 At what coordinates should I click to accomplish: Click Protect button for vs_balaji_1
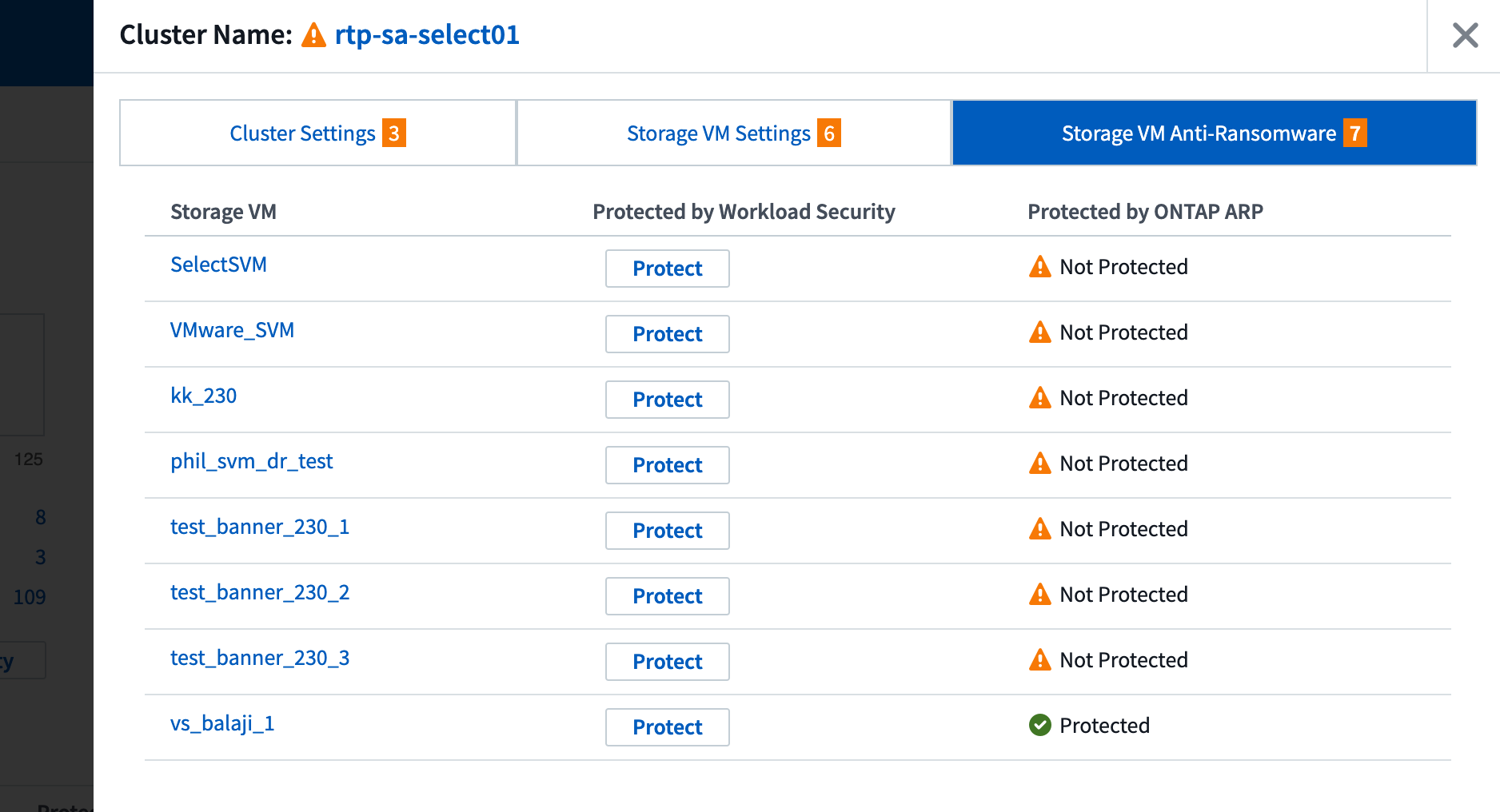[x=667, y=727]
